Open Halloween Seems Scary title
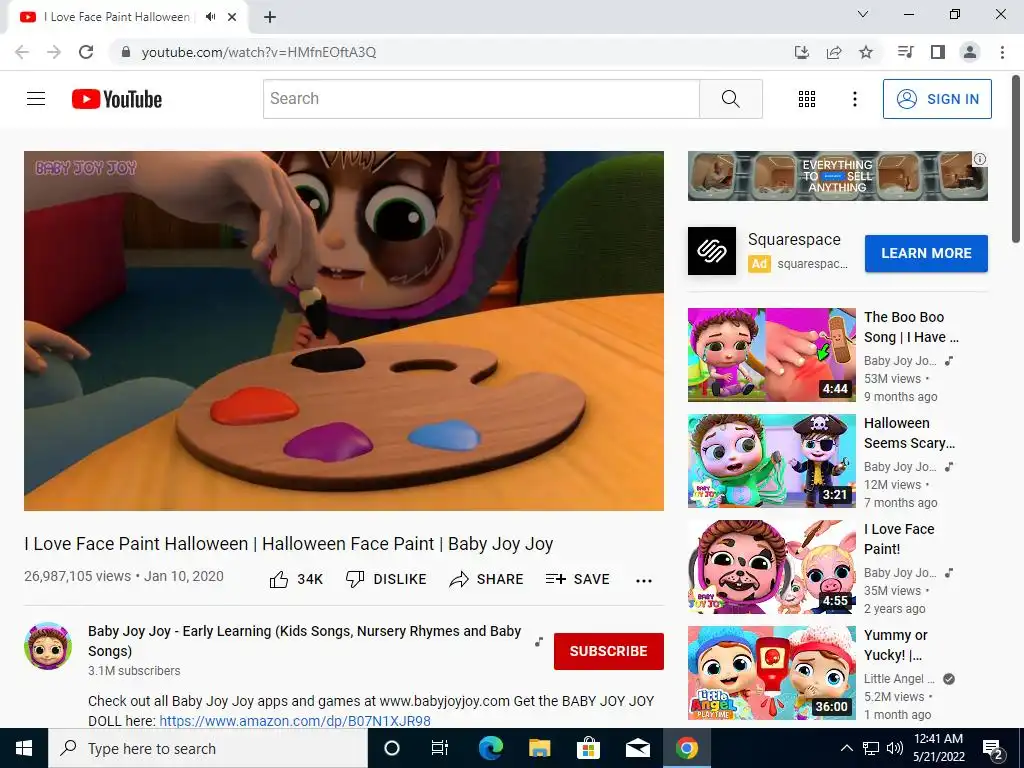This screenshot has height=768, width=1024. 909,433
